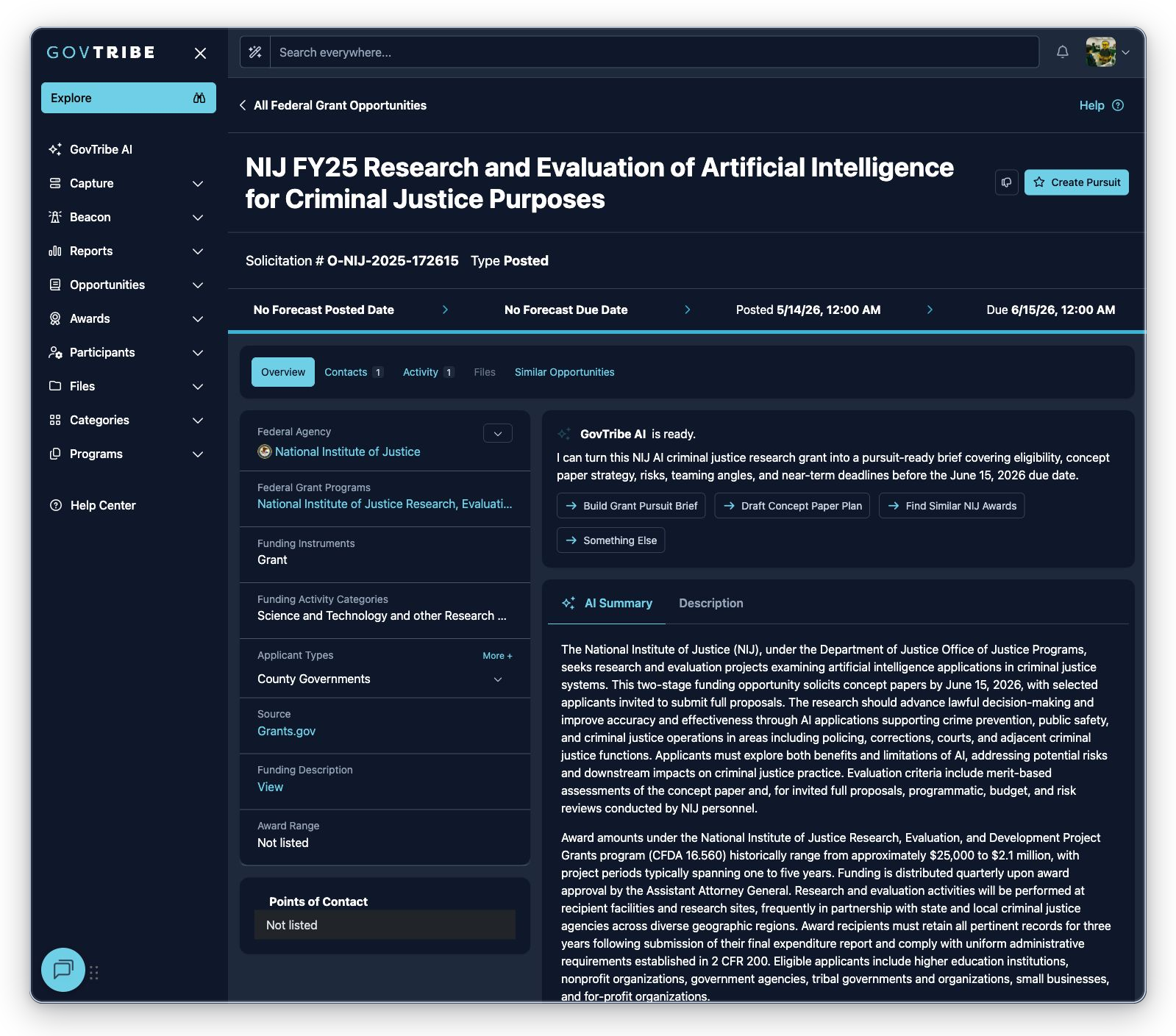Open the Federal Grant Programs link

(385, 504)
